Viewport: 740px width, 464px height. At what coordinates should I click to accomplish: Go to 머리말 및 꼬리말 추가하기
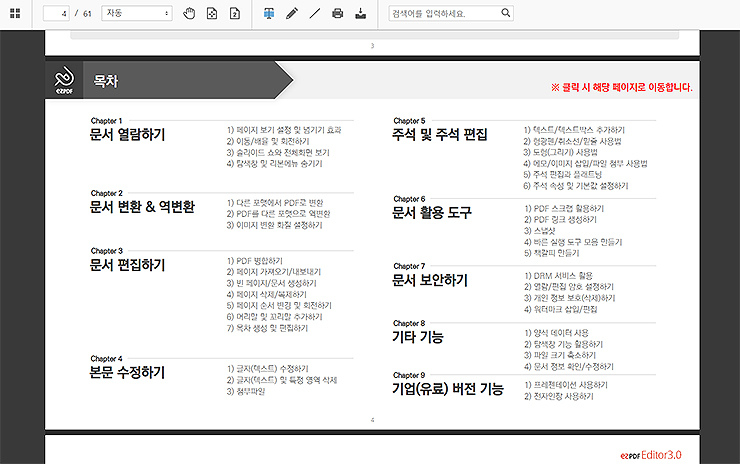click(x=274, y=317)
